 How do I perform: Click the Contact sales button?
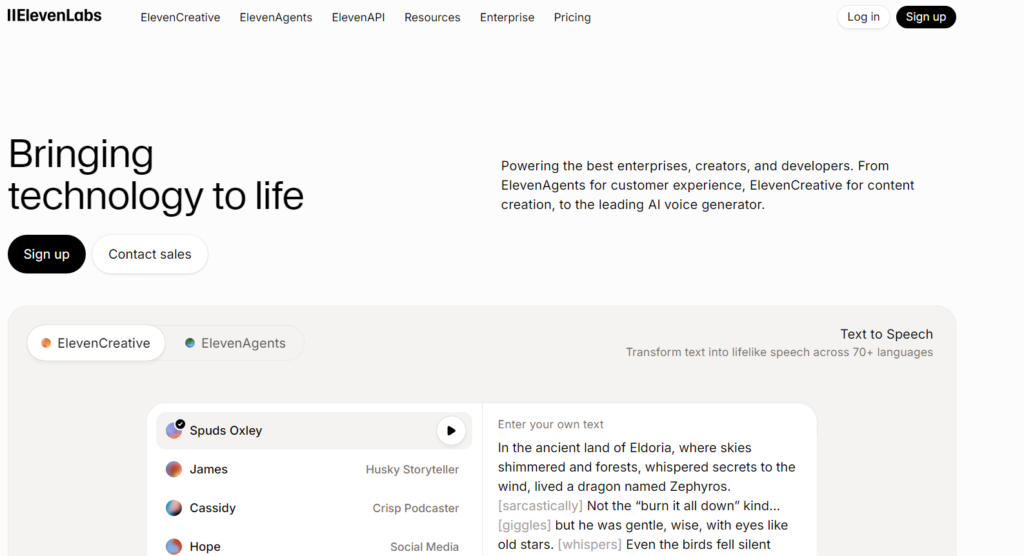tap(150, 254)
